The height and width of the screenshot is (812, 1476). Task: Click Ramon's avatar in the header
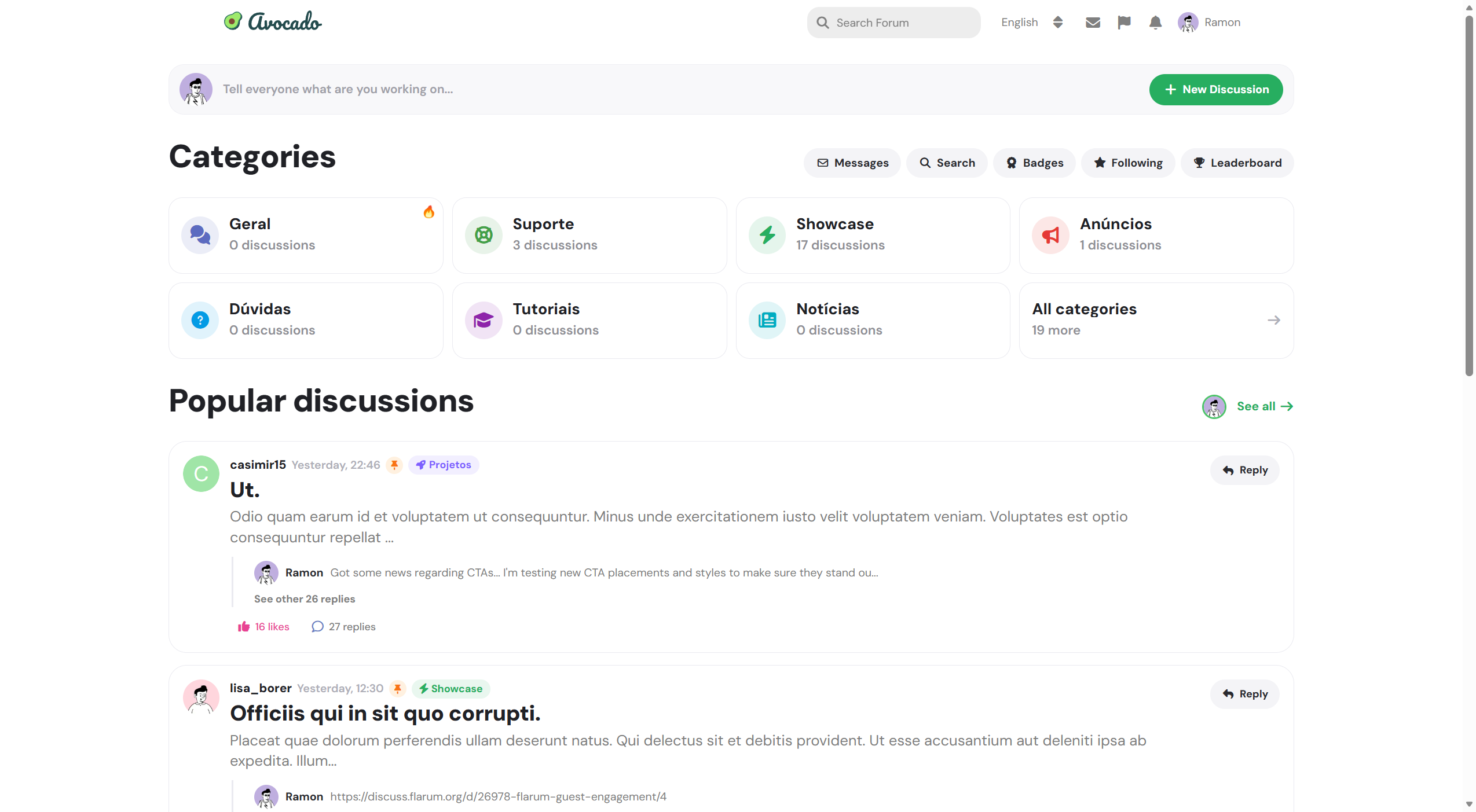1188,23
